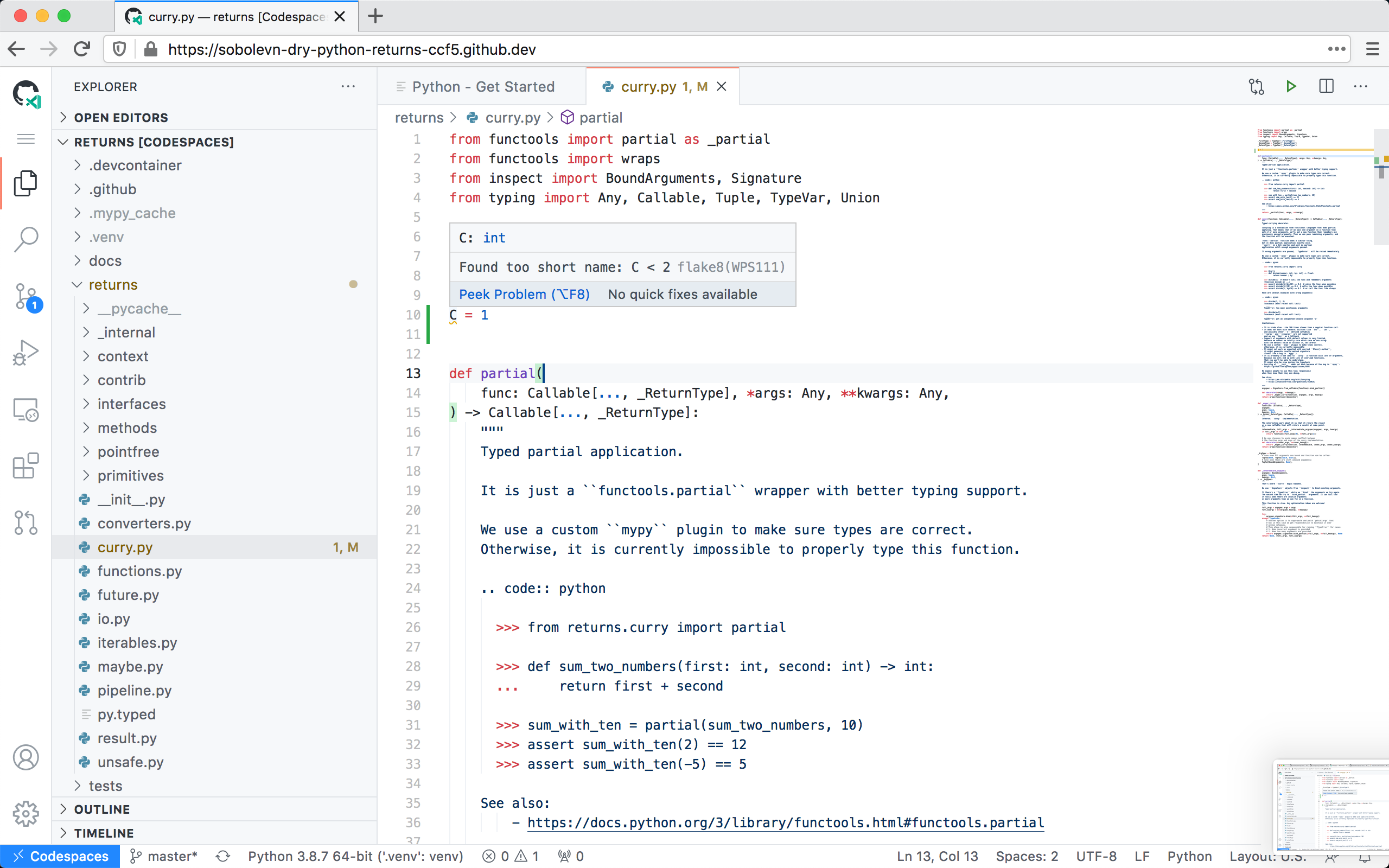This screenshot has width=1389, height=868.
Task: Reload the browser page
Action: coord(82,49)
